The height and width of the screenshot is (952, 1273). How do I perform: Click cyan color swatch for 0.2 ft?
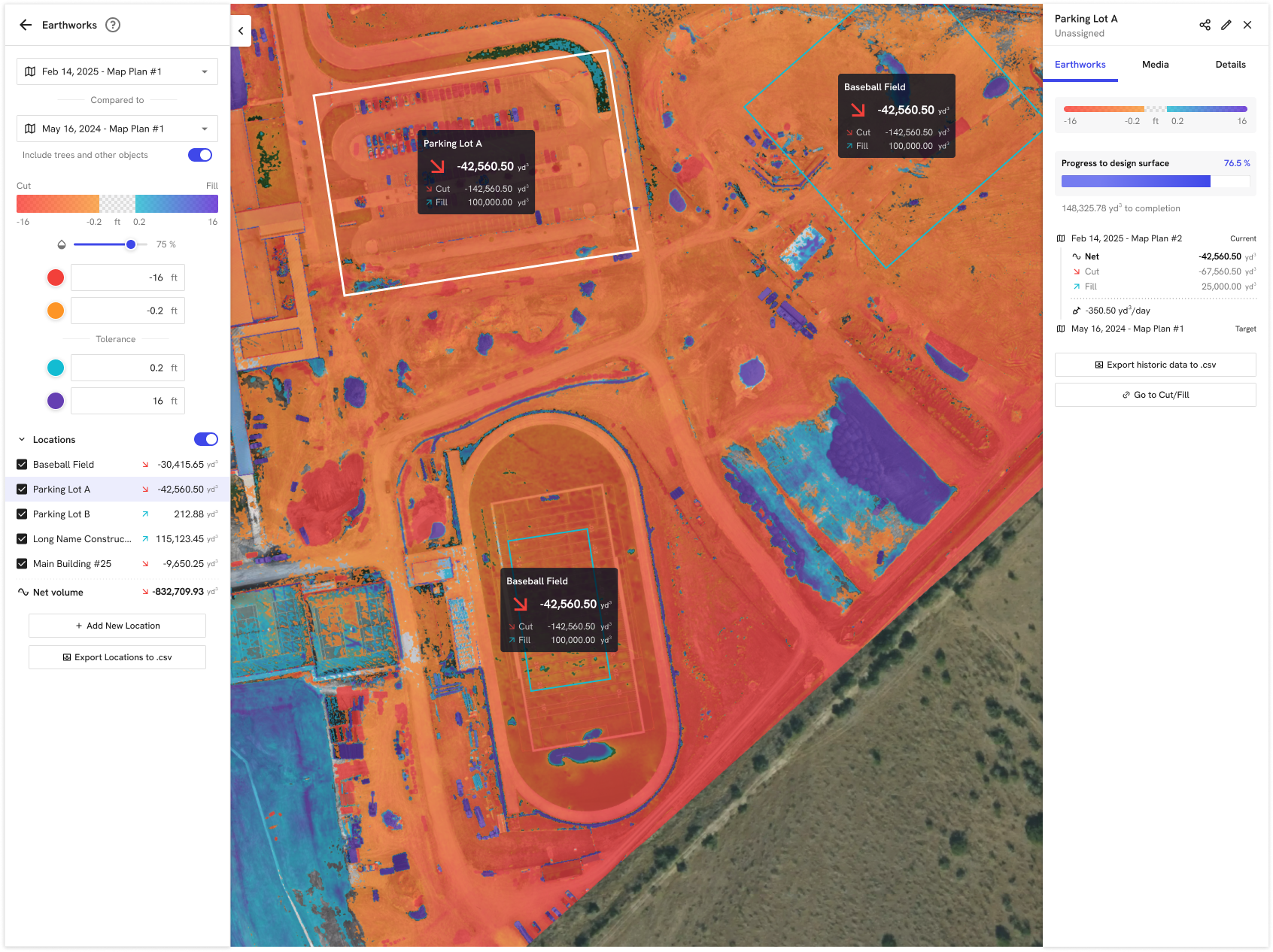point(56,368)
